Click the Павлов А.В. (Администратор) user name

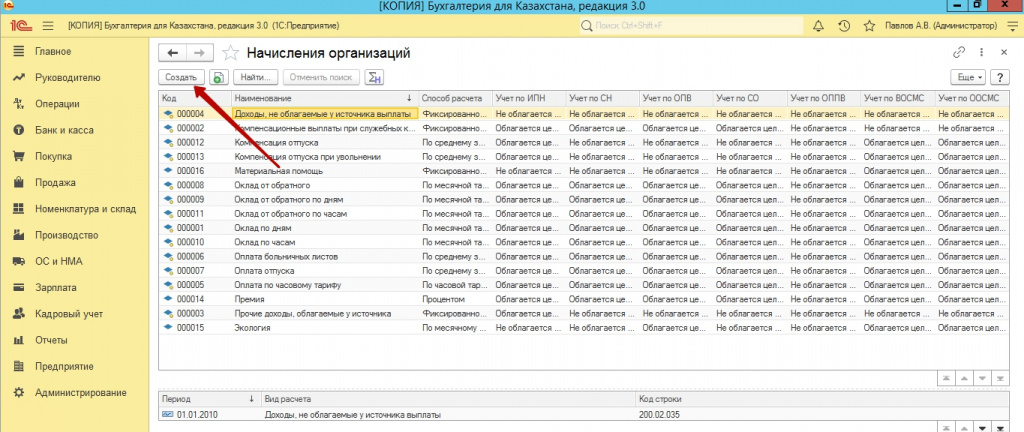coord(941,26)
